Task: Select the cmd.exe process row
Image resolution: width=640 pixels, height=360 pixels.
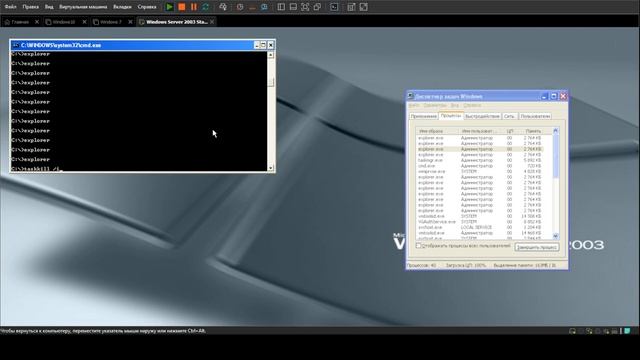Action: (x=480, y=166)
